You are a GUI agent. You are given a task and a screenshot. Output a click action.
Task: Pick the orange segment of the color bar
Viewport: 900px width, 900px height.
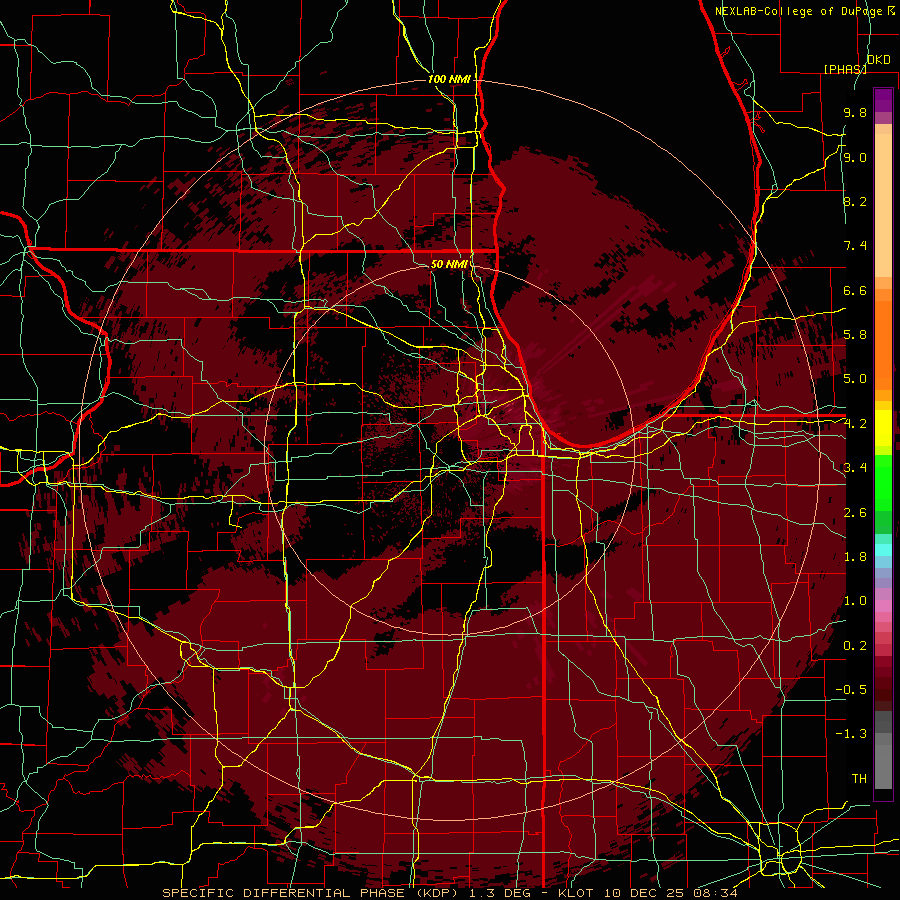click(x=883, y=344)
